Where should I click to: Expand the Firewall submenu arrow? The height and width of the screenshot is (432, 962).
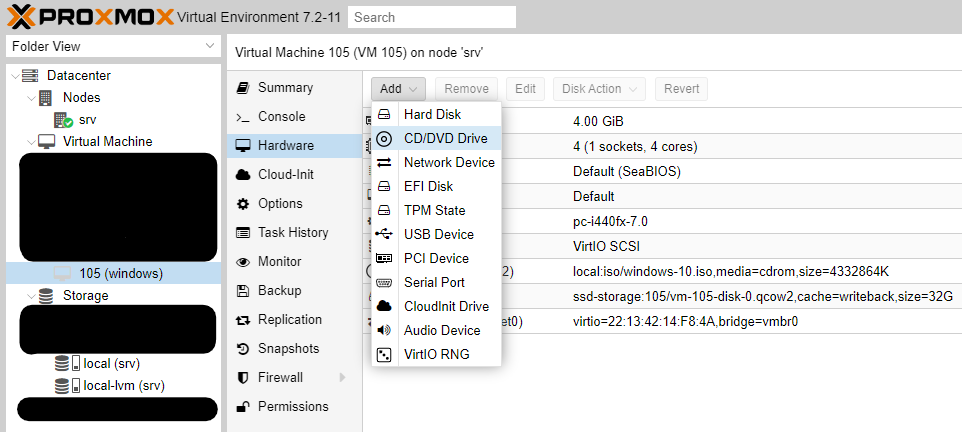[342, 377]
